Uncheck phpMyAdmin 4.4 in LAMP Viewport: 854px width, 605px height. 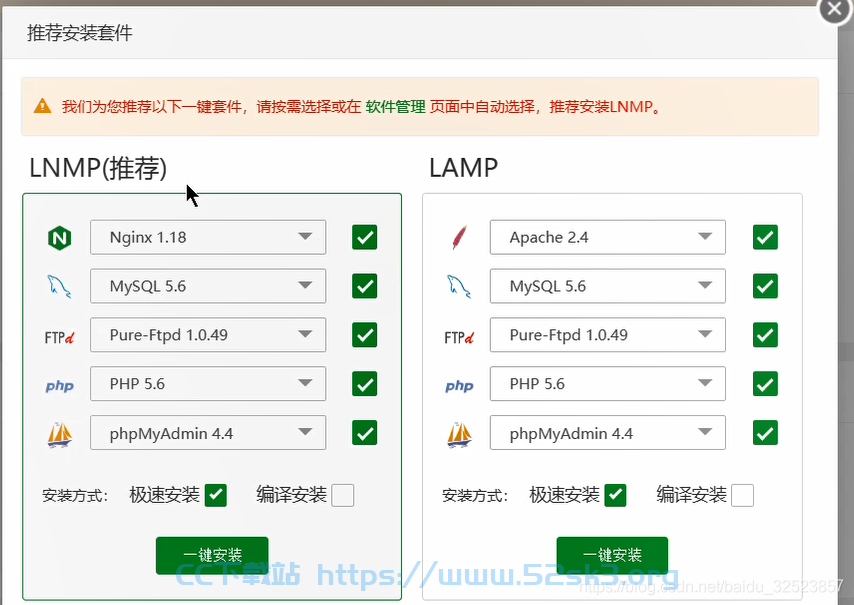coord(765,433)
